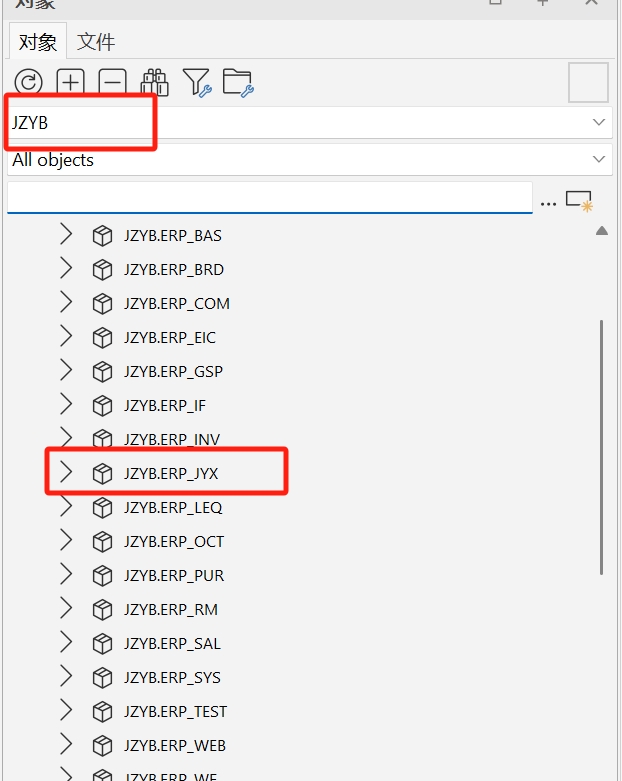Click the object search input field

(269, 198)
